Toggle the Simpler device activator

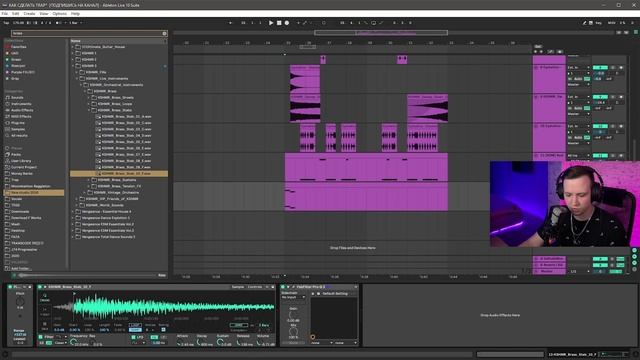coord(40,287)
